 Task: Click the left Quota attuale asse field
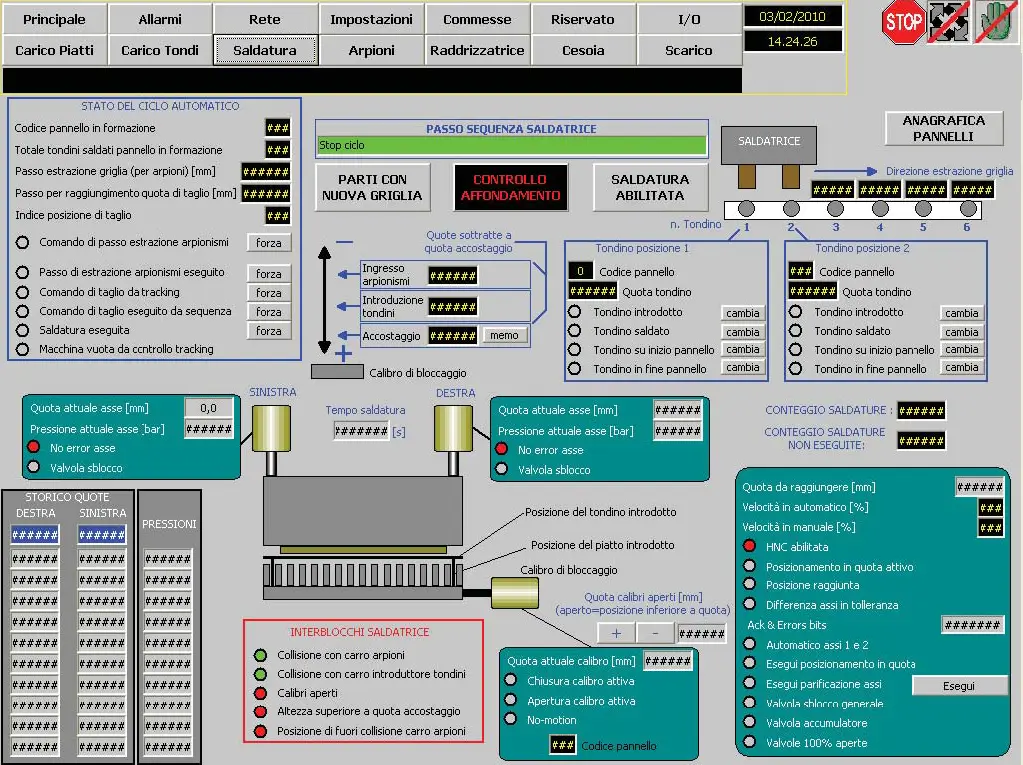(x=209, y=408)
